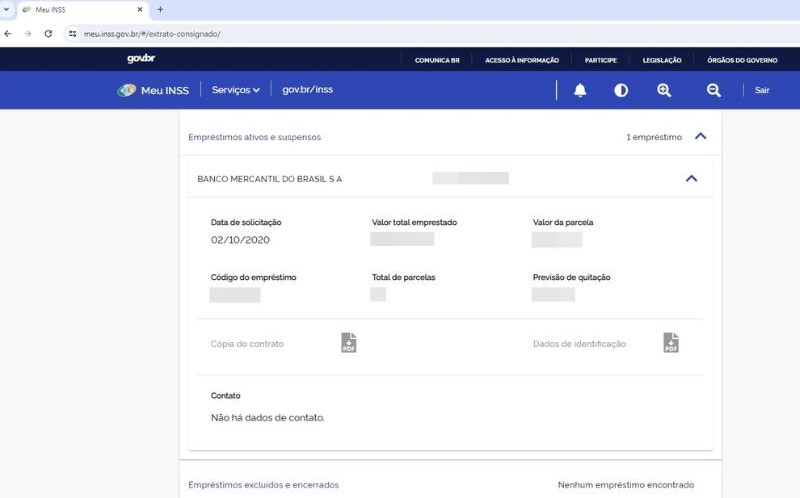Click the Meu INSS logo icon
The width and height of the screenshot is (800, 498).
[x=127, y=90]
